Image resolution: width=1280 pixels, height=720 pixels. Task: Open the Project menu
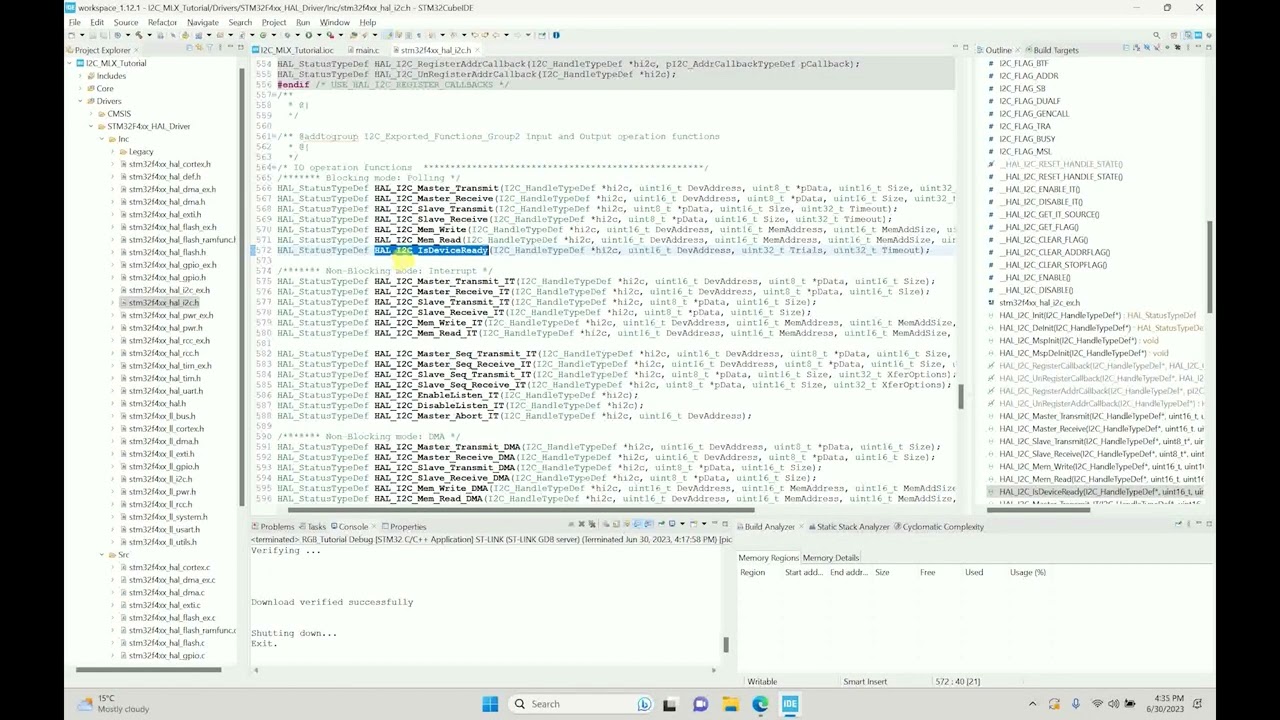(274, 22)
